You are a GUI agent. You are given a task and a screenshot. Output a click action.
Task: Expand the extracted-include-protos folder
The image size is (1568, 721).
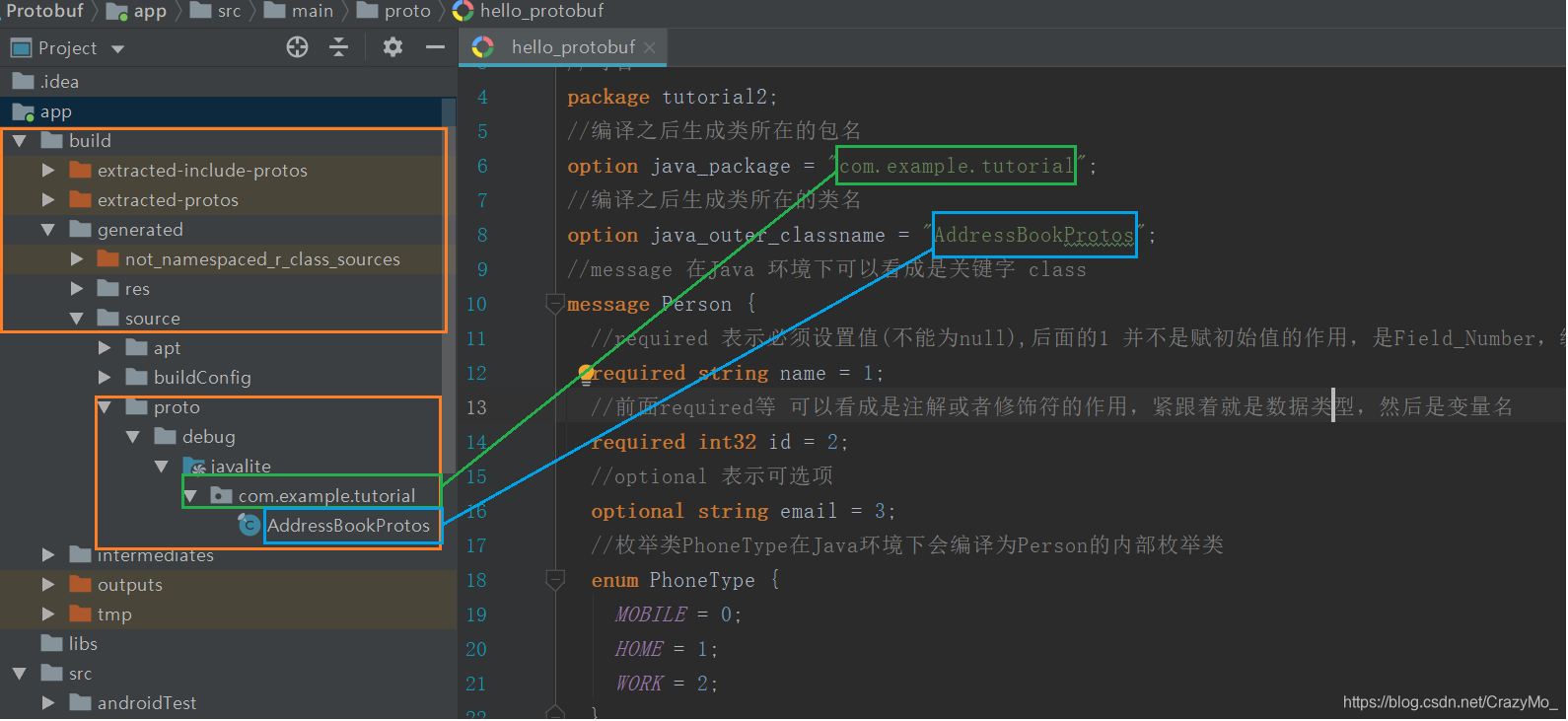tap(47, 171)
